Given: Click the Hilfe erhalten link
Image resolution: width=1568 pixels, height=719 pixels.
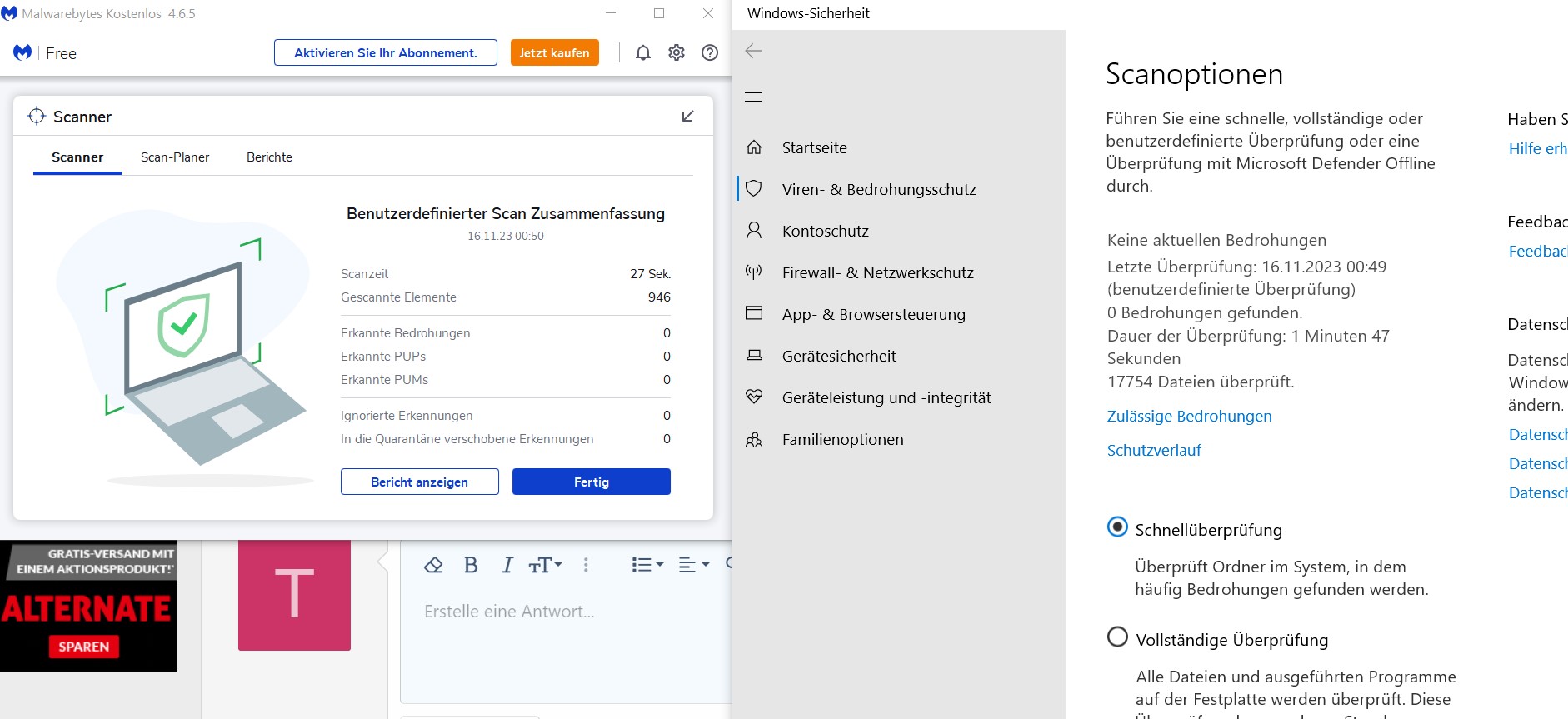Looking at the screenshot, I should point(1538,148).
